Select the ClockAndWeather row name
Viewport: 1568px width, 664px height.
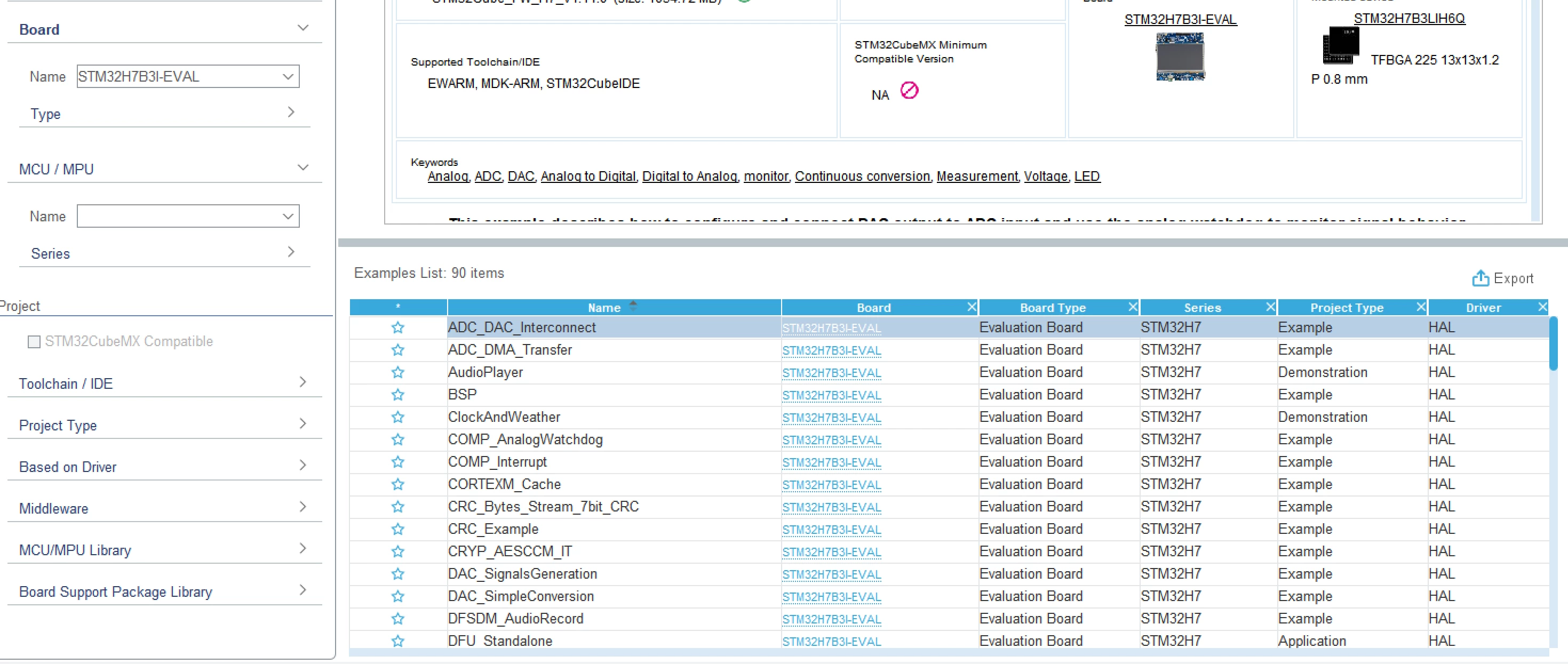504,417
